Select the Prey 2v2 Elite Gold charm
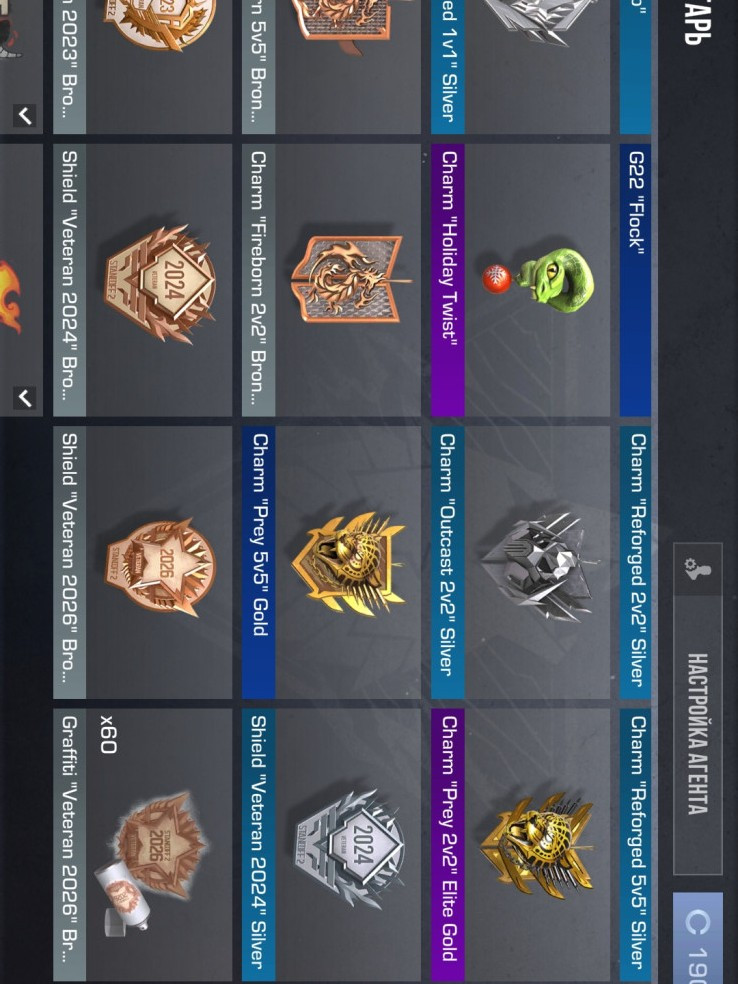Image resolution: width=738 pixels, height=984 pixels. pyautogui.click(x=520, y=845)
